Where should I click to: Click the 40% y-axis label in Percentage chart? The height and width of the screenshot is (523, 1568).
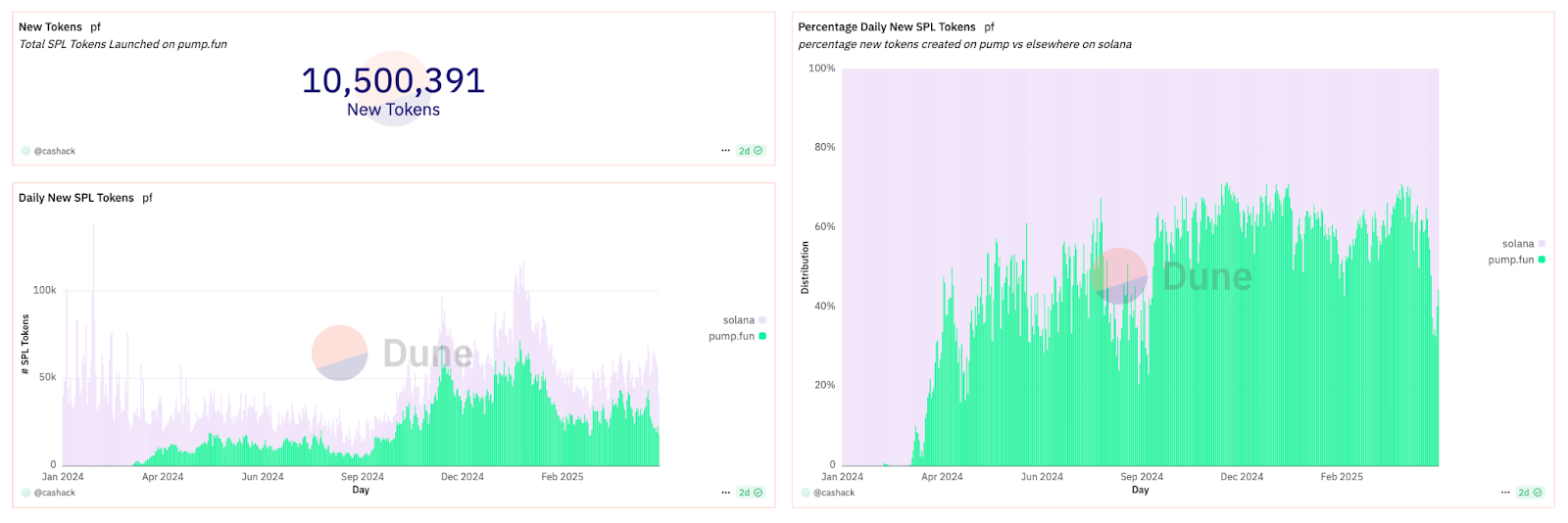[825, 306]
